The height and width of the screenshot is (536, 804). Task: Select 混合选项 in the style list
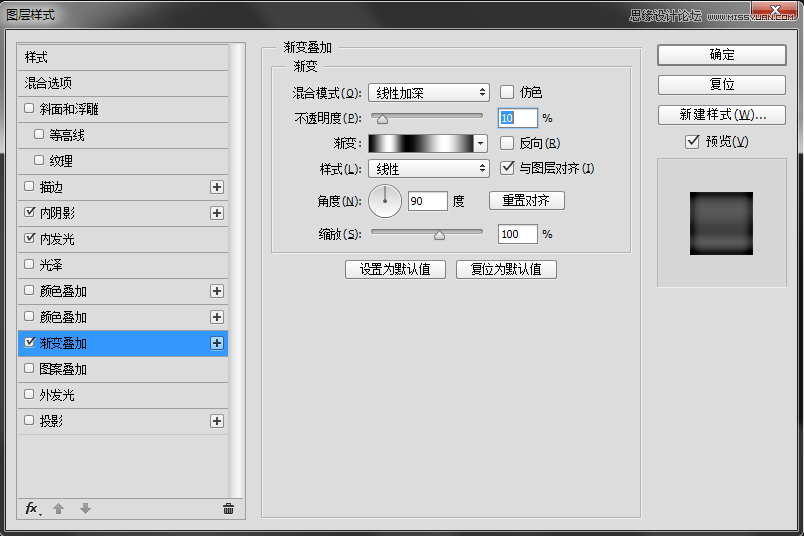(x=48, y=83)
